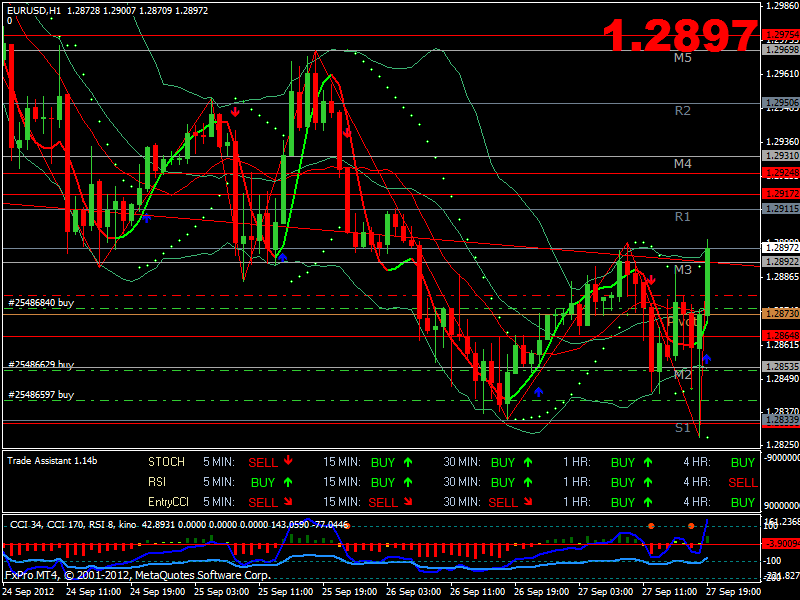Click the EntryCCI 1 HR BUY signal text
The height and width of the screenshot is (600, 800).
click(x=623, y=503)
